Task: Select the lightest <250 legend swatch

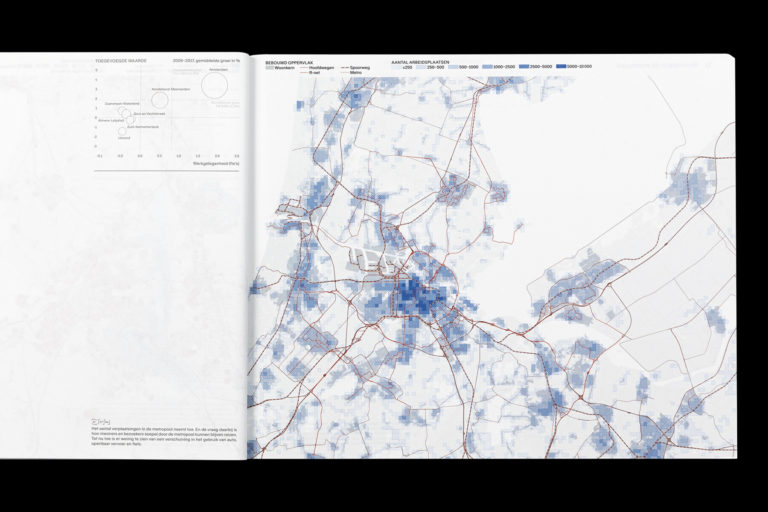Action: (396, 66)
